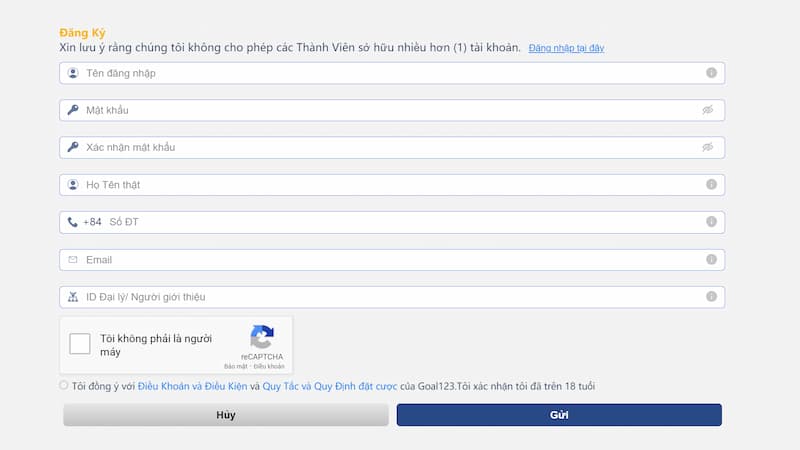Screen dimensions: 800x450
Task: Focus the Tên đăng nhập input field
Action: [x=390, y=73]
